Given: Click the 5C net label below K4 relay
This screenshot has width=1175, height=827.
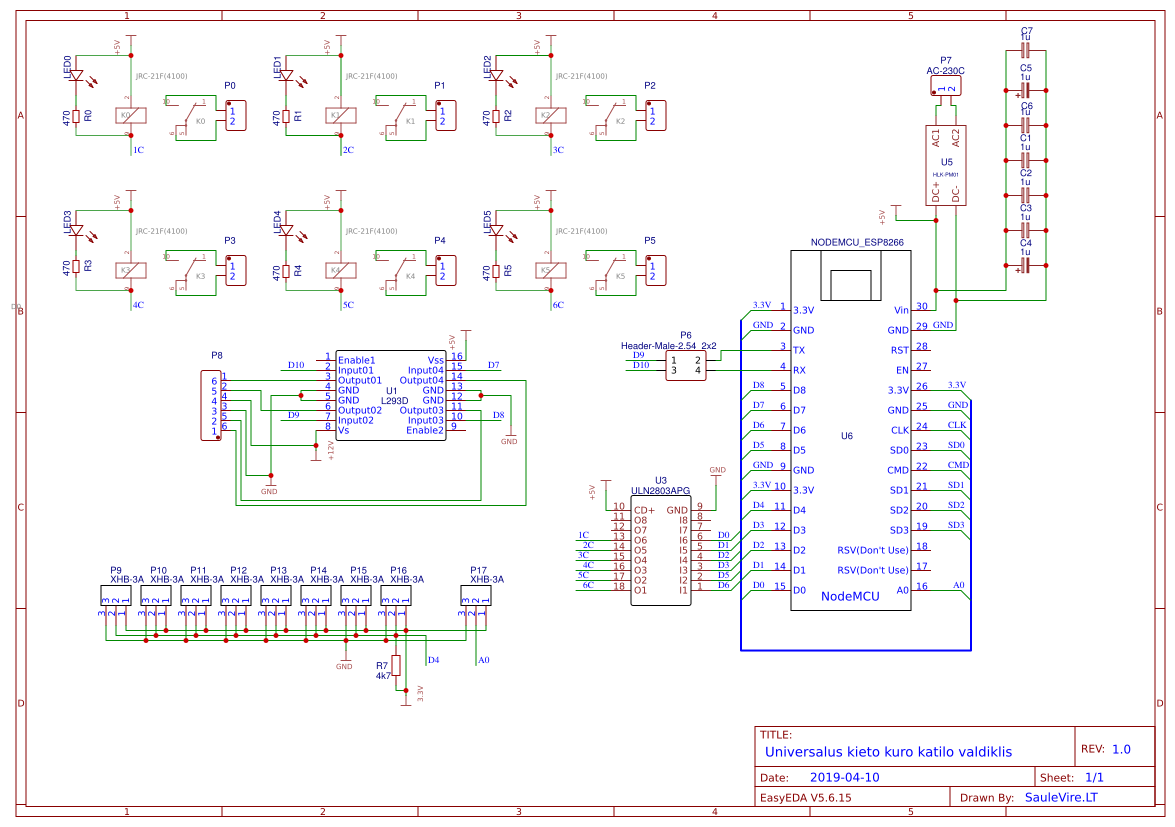Looking at the screenshot, I should tap(348, 305).
